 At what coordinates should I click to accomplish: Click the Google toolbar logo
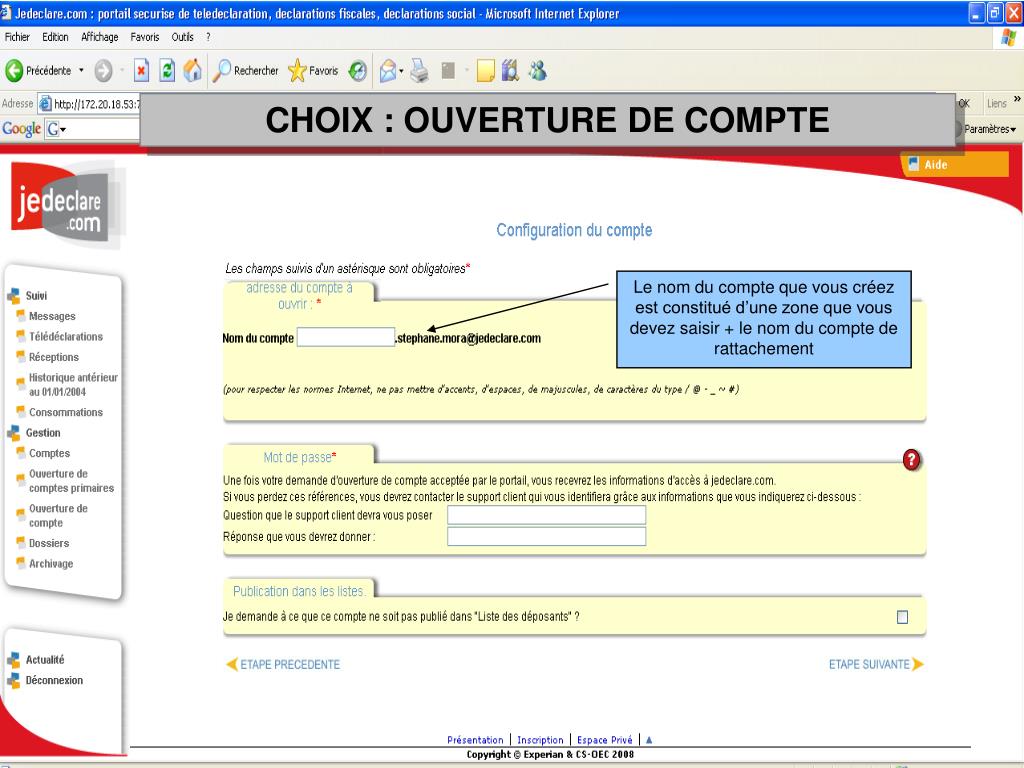click(22, 129)
